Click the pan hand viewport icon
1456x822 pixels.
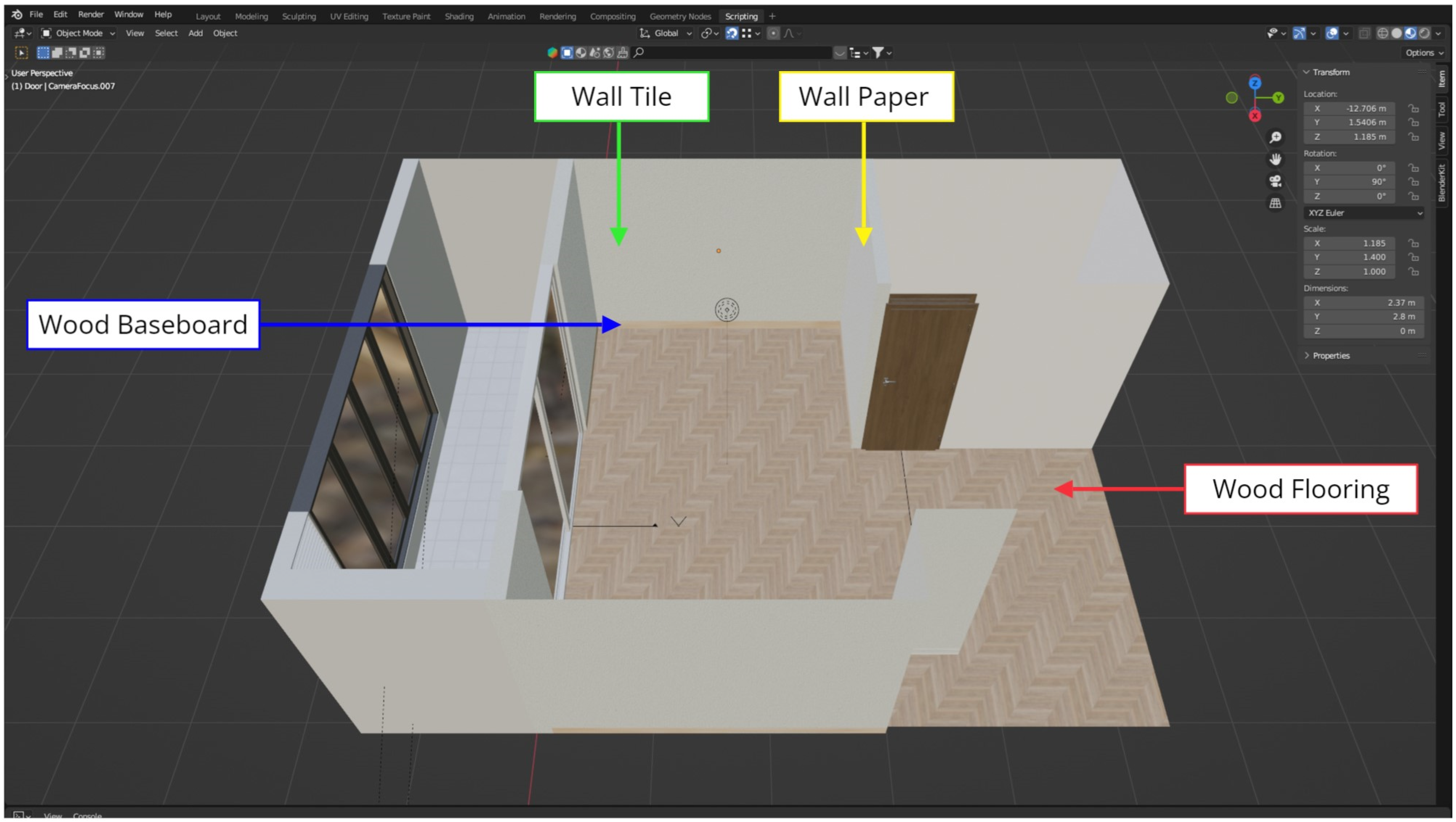click(1275, 159)
